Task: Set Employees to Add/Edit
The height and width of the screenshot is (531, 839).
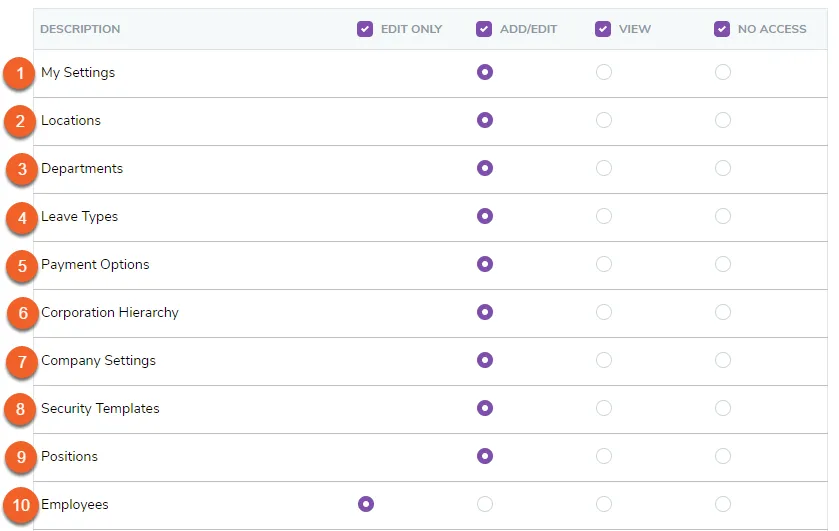Action: pyautogui.click(x=485, y=504)
